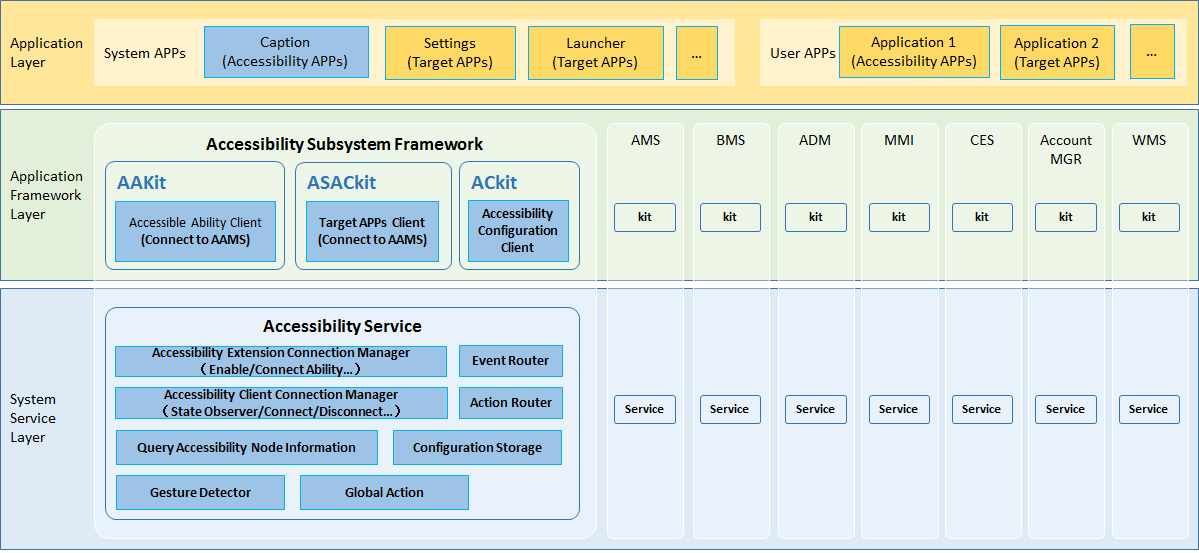
Task: Select the Application 1 (Accessibility APPs) box
Action: pos(913,52)
